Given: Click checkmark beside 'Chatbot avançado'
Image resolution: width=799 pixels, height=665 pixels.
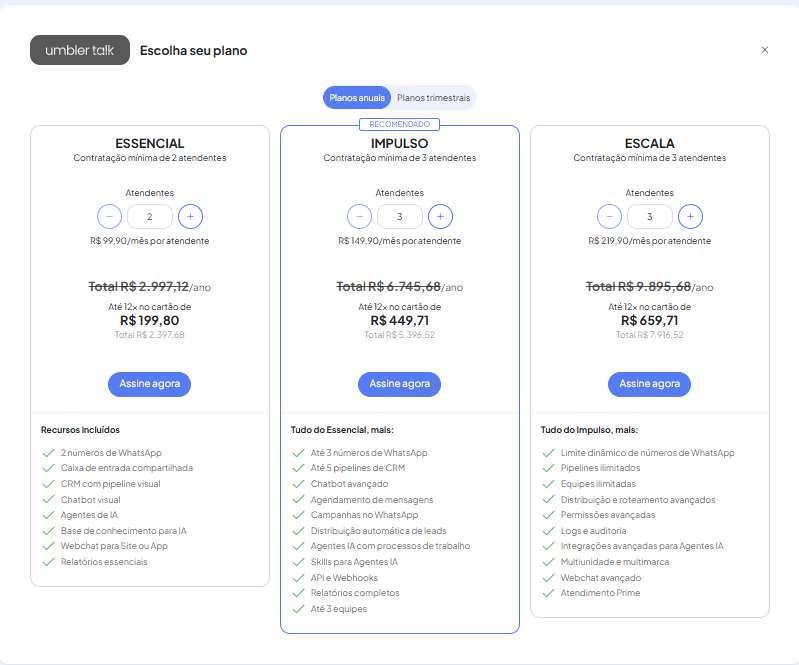Looking at the screenshot, I should coord(299,484).
